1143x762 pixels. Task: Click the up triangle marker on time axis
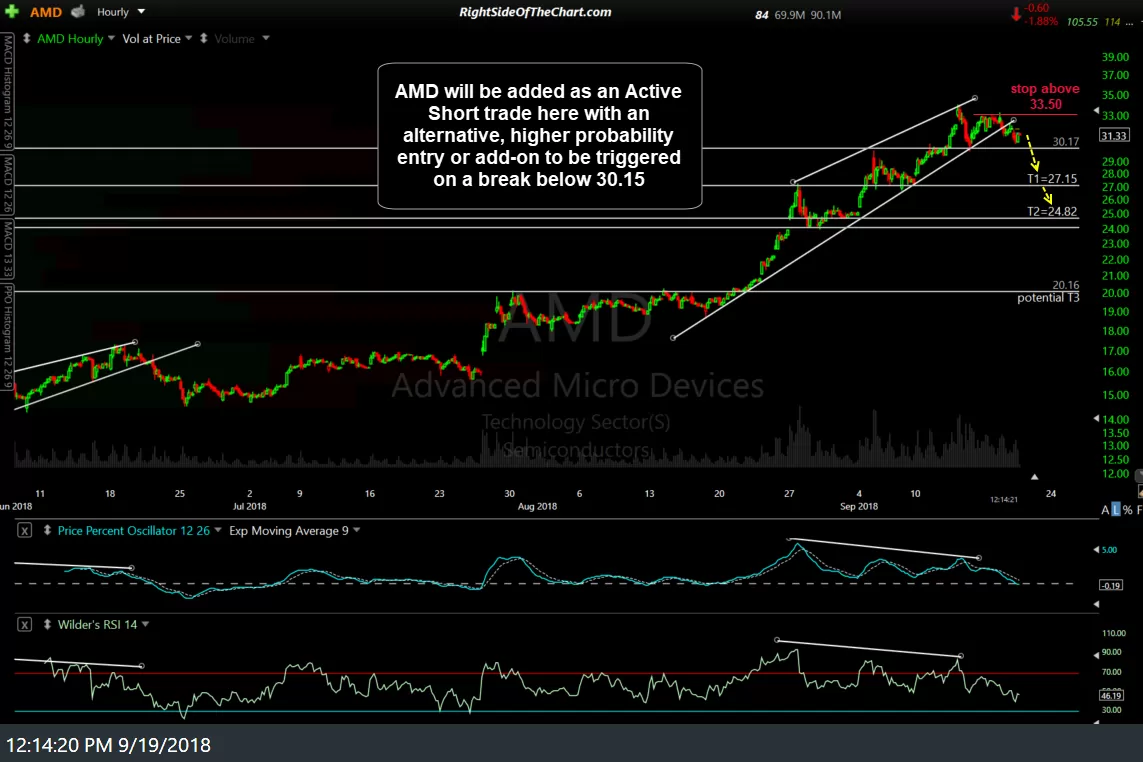pyautogui.click(x=1034, y=477)
